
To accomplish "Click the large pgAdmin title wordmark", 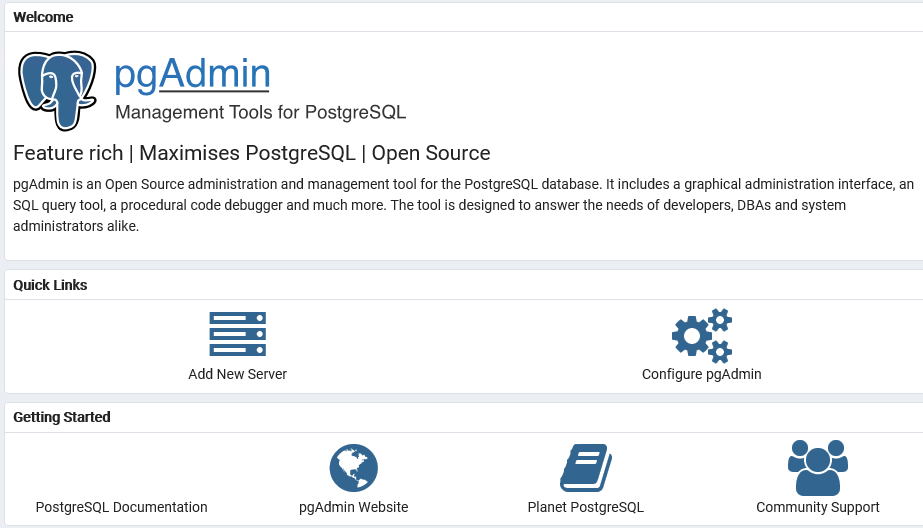I will (x=192, y=73).
